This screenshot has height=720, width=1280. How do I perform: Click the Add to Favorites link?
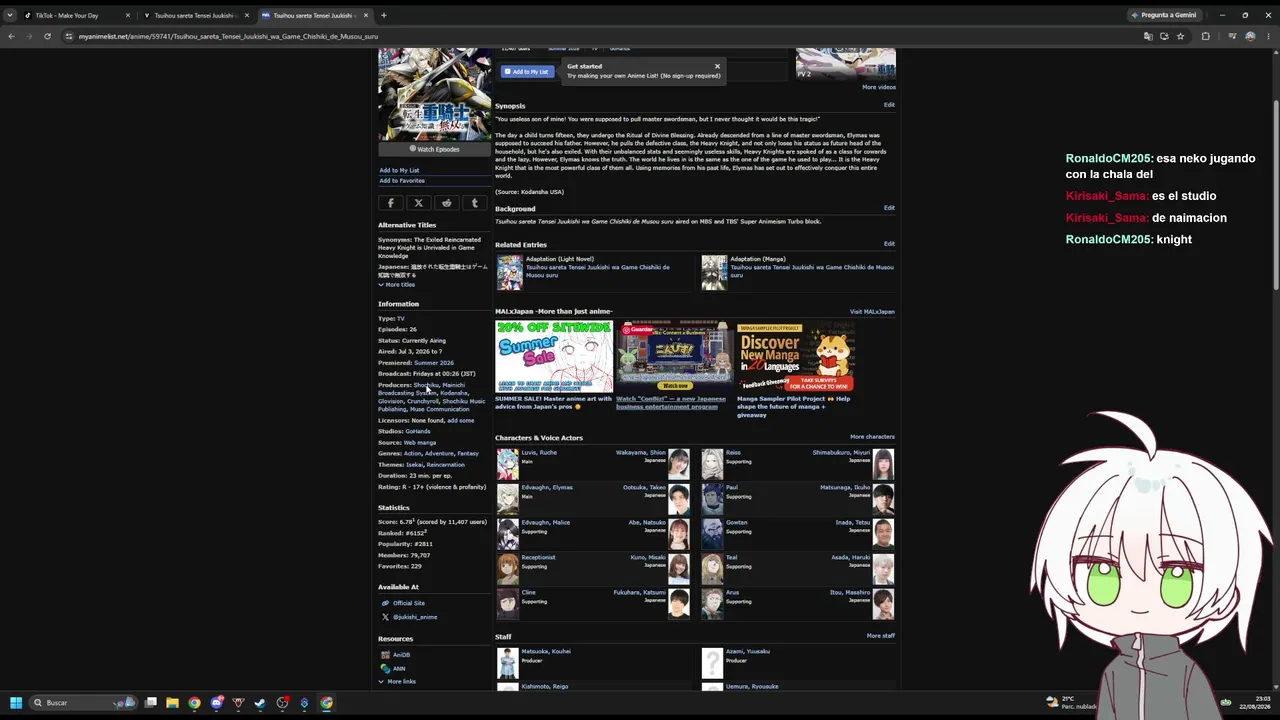[402, 181]
